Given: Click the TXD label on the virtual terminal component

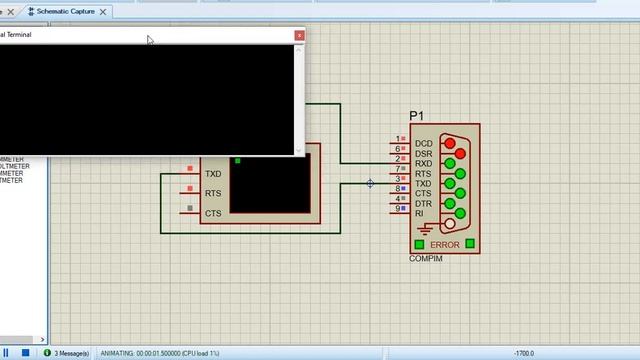Looking at the screenshot, I should click(213, 174).
